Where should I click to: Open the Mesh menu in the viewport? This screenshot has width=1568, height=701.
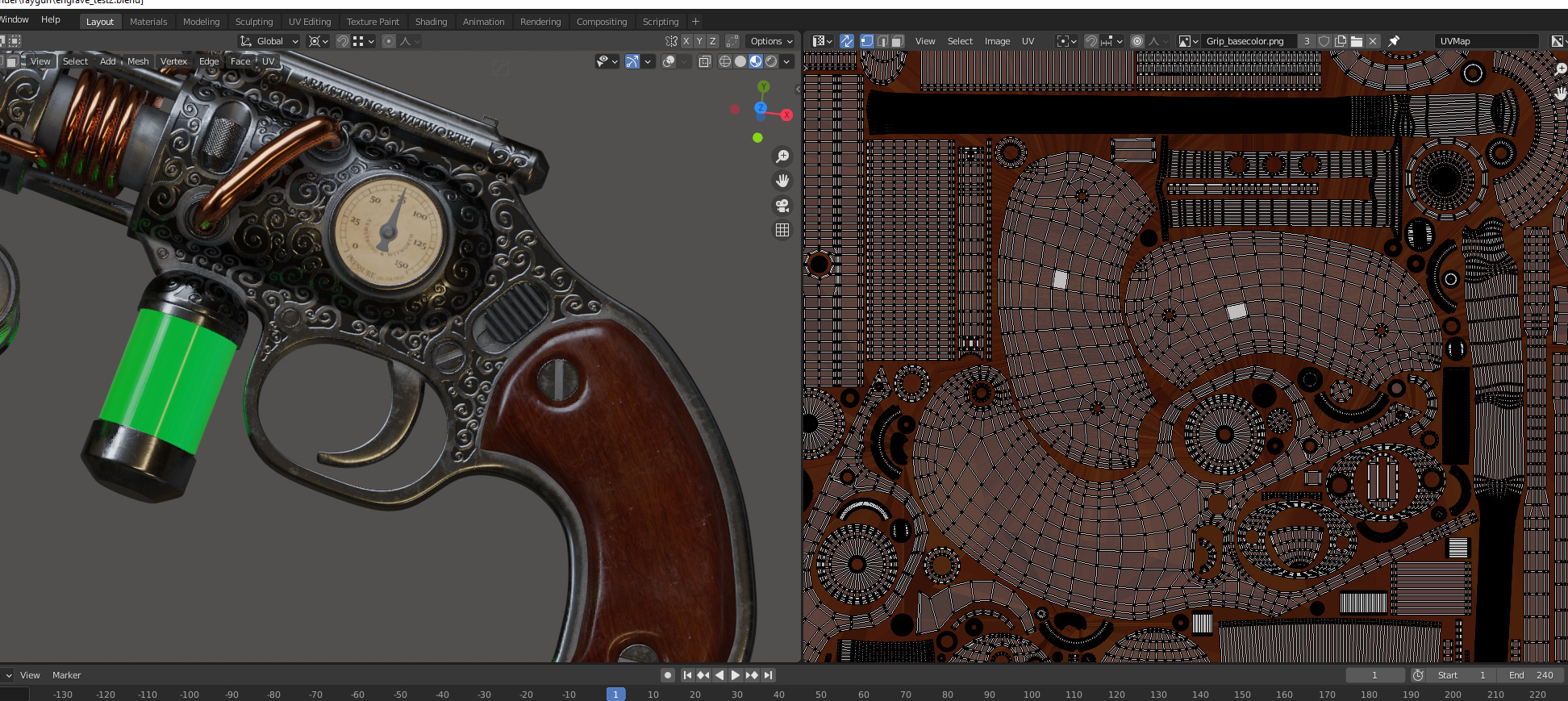138,61
